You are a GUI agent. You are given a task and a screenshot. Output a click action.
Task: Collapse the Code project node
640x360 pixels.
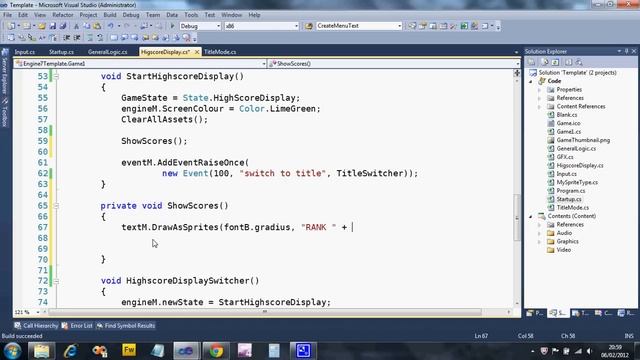pos(531,81)
